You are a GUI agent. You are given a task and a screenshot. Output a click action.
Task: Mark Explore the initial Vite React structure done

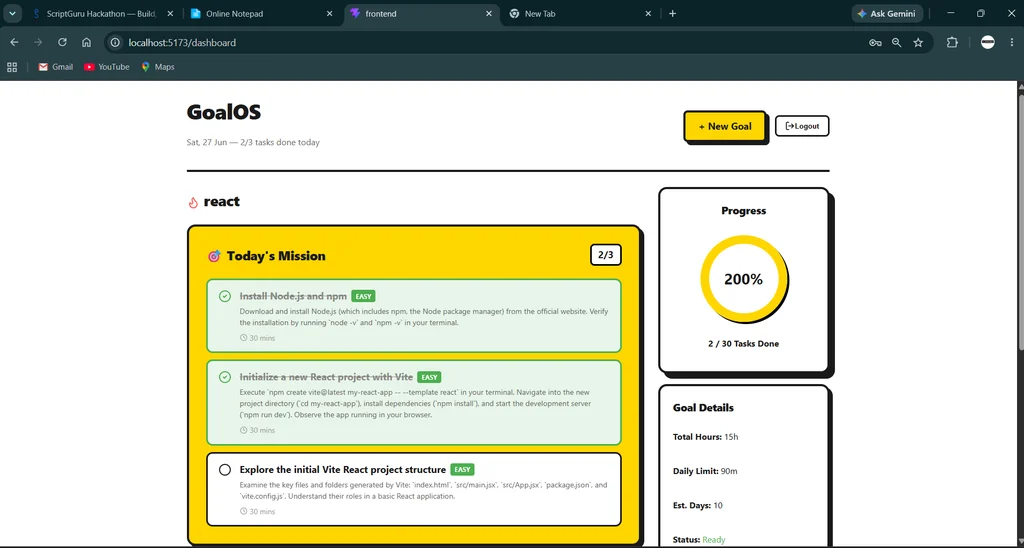225,470
